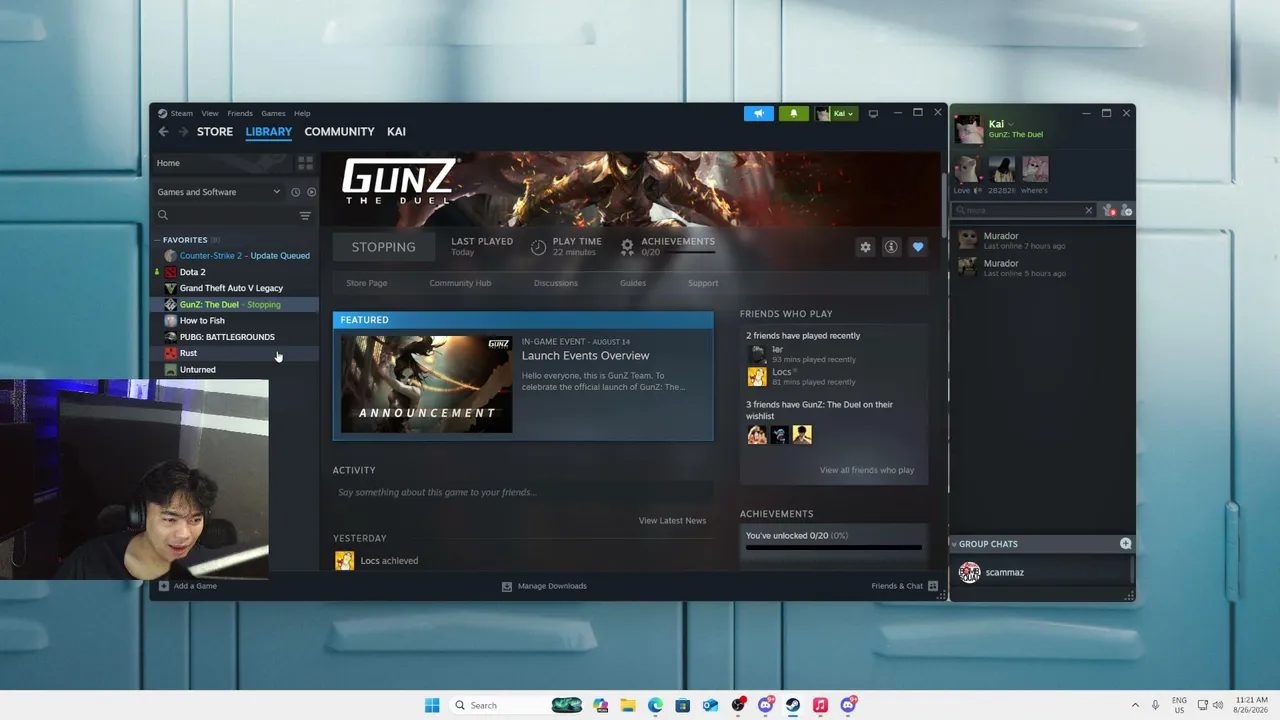Image resolution: width=1280 pixels, height=720 pixels.
Task: Enter Big Picture mode via monitor icon
Action: coord(873,113)
